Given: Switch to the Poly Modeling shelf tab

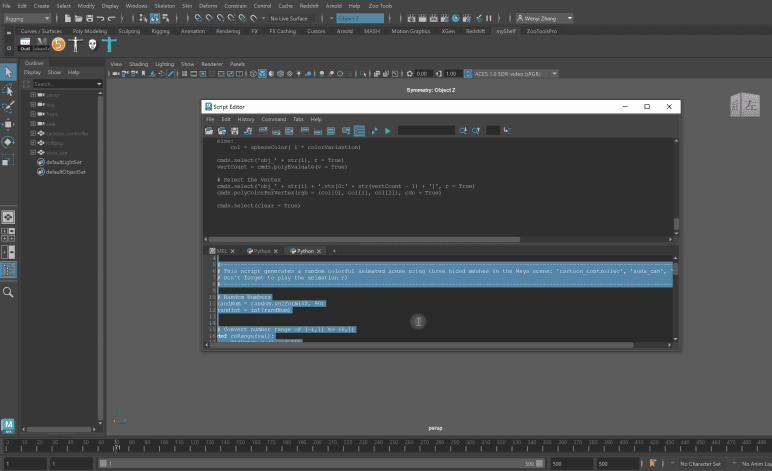Looking at the screenshot, I should (x=90, y=31).
